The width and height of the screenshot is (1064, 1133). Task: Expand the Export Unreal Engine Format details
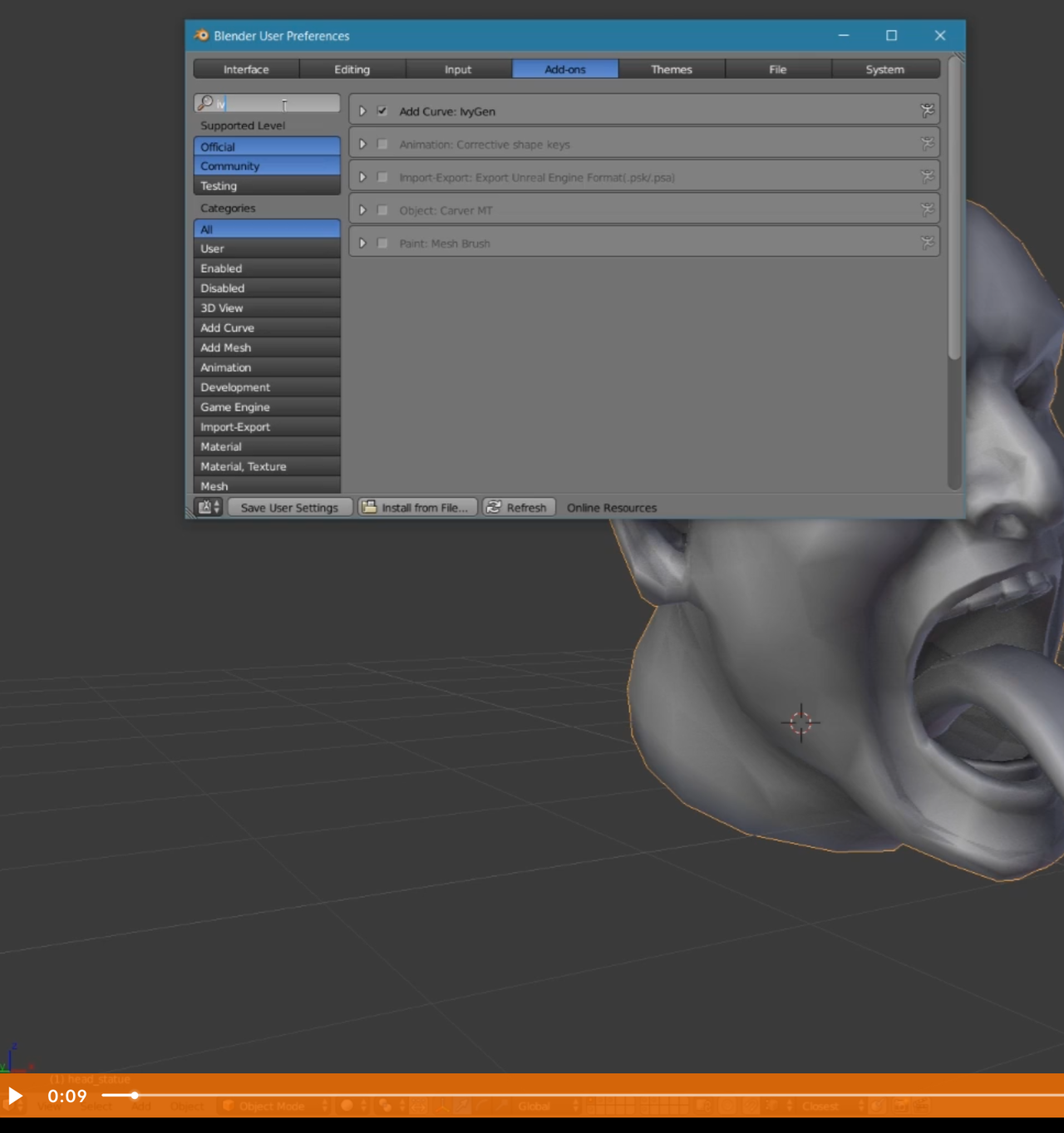click(x=362, y=177)
